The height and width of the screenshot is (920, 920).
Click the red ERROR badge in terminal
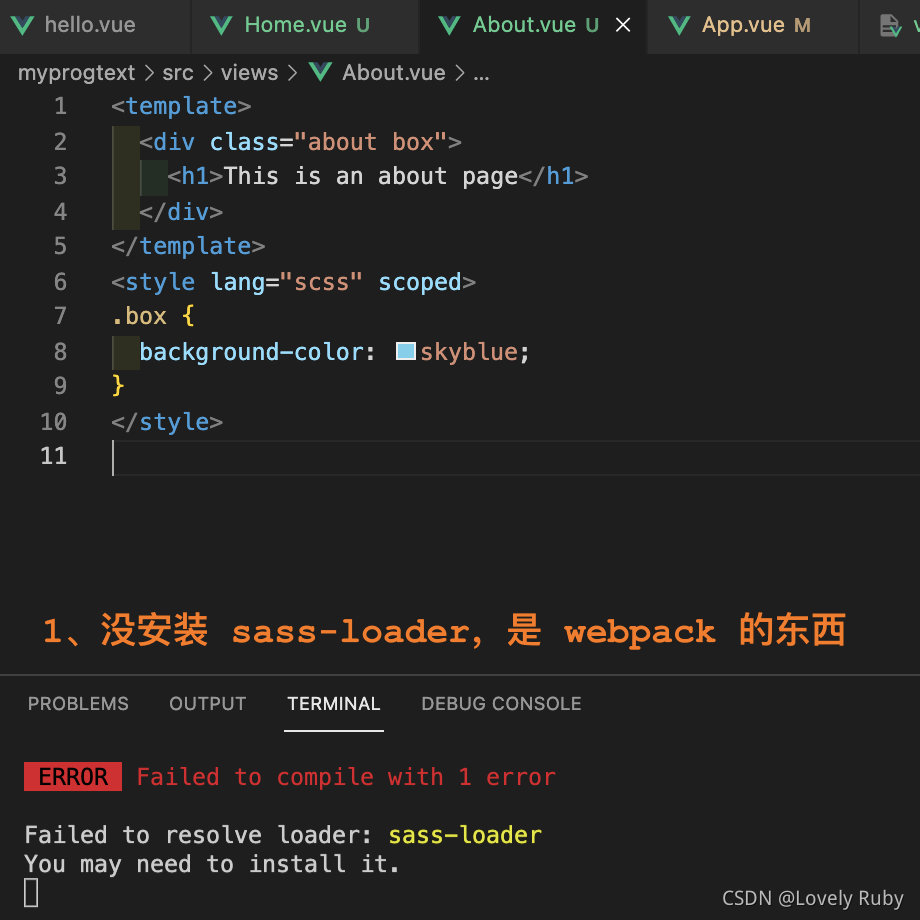tap(73, 776)
